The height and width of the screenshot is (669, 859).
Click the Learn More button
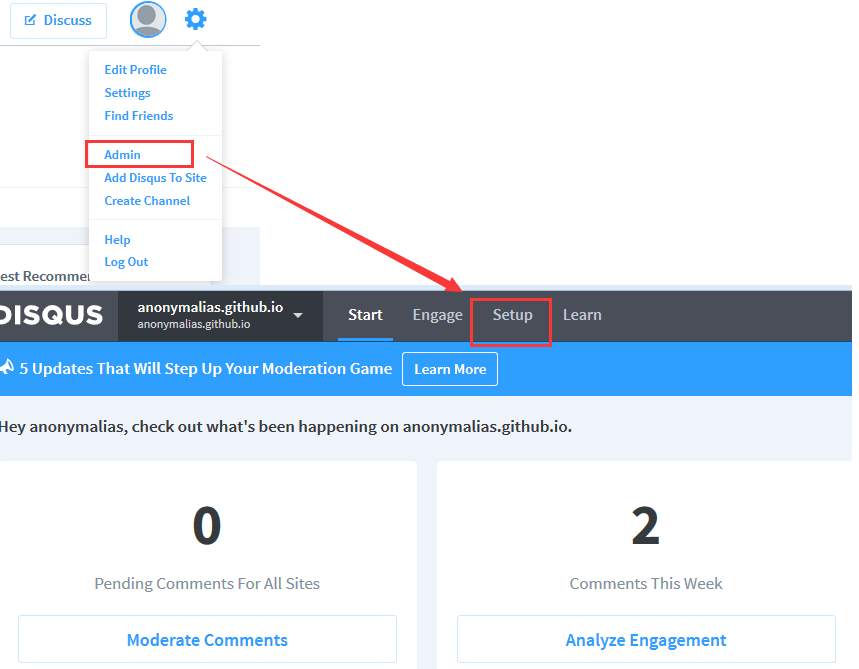click(449, 369)
